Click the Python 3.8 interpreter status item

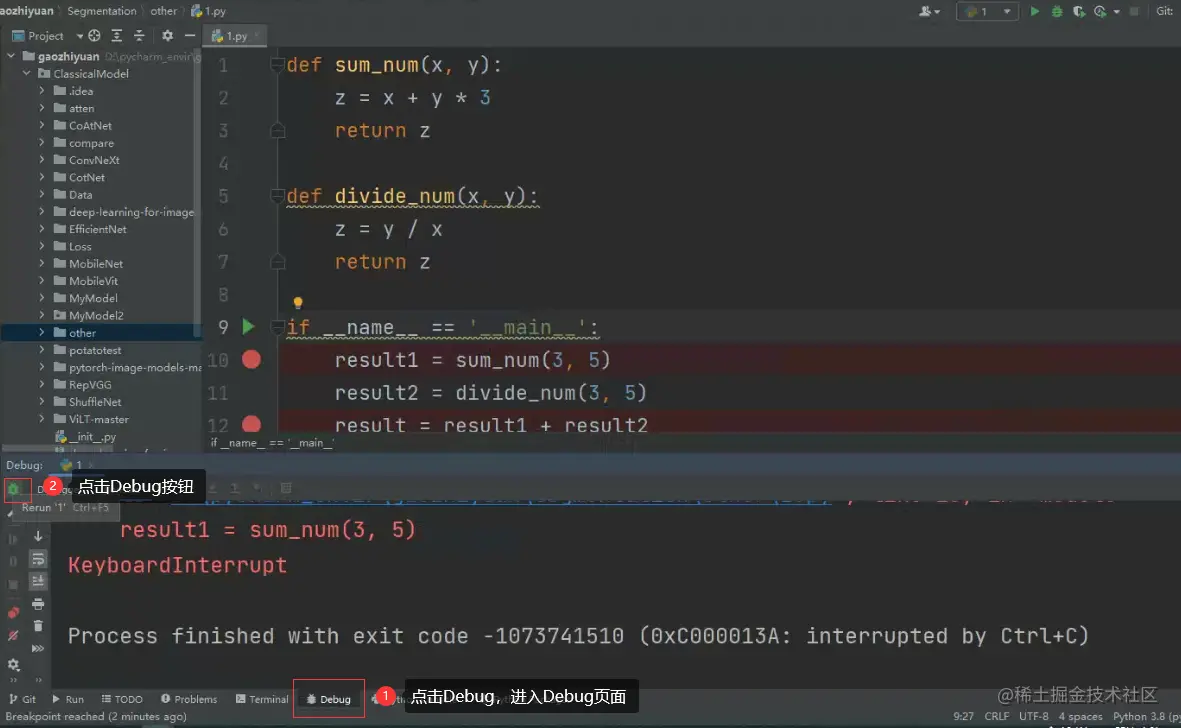pyautogui.click(x=1145, y=716)
